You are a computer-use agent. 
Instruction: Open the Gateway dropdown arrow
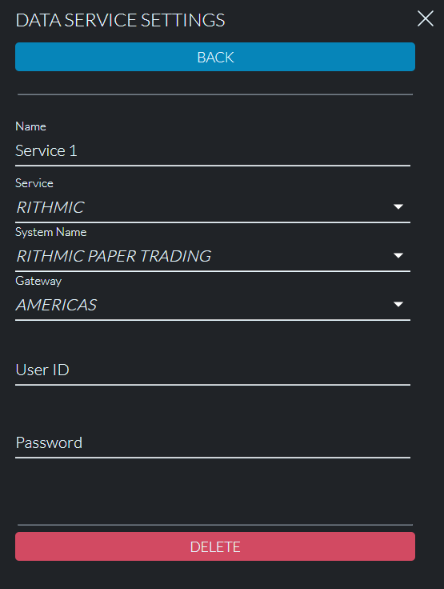pos(398,304)
